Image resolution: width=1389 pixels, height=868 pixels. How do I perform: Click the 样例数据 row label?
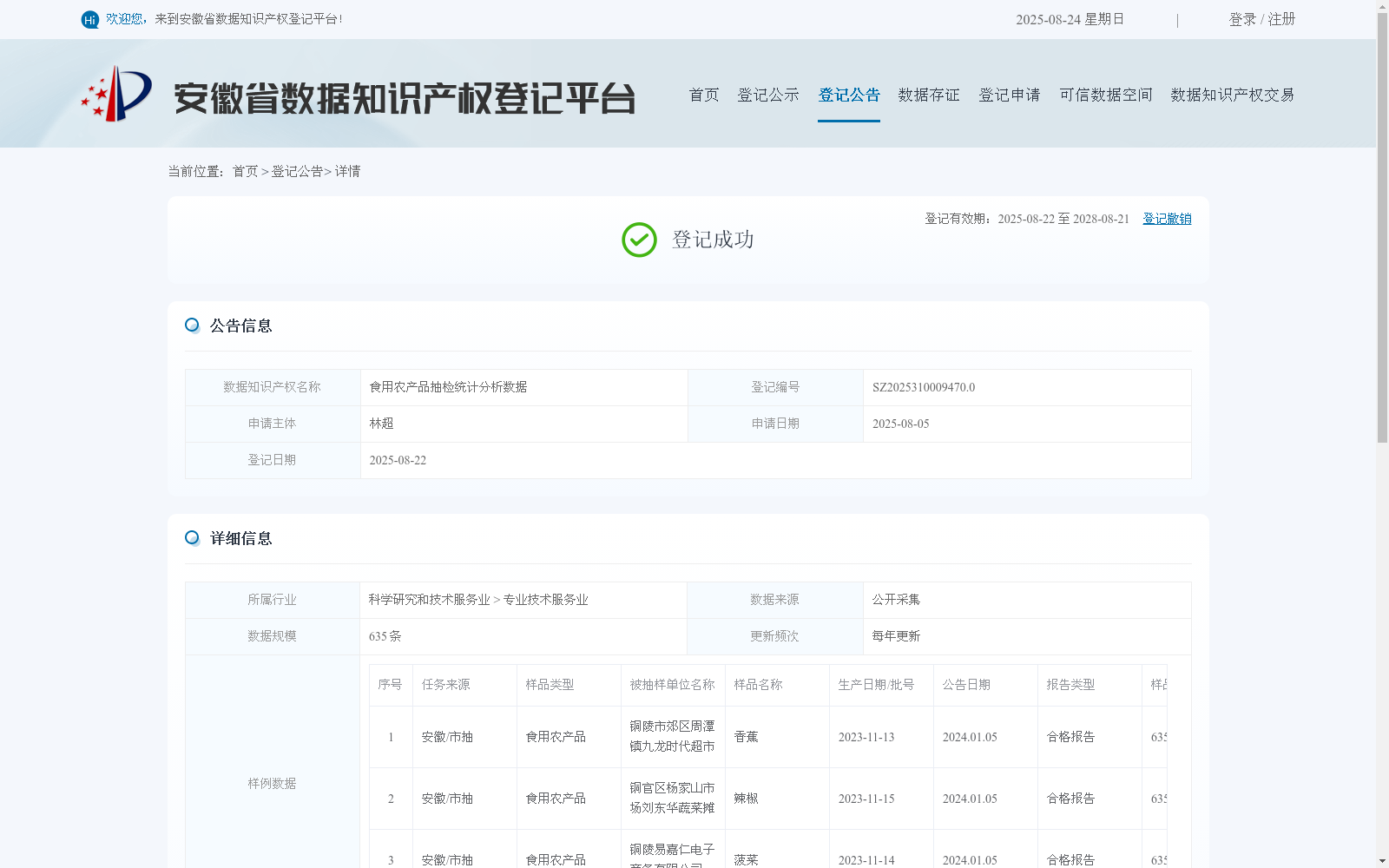(x=272, y=784)
